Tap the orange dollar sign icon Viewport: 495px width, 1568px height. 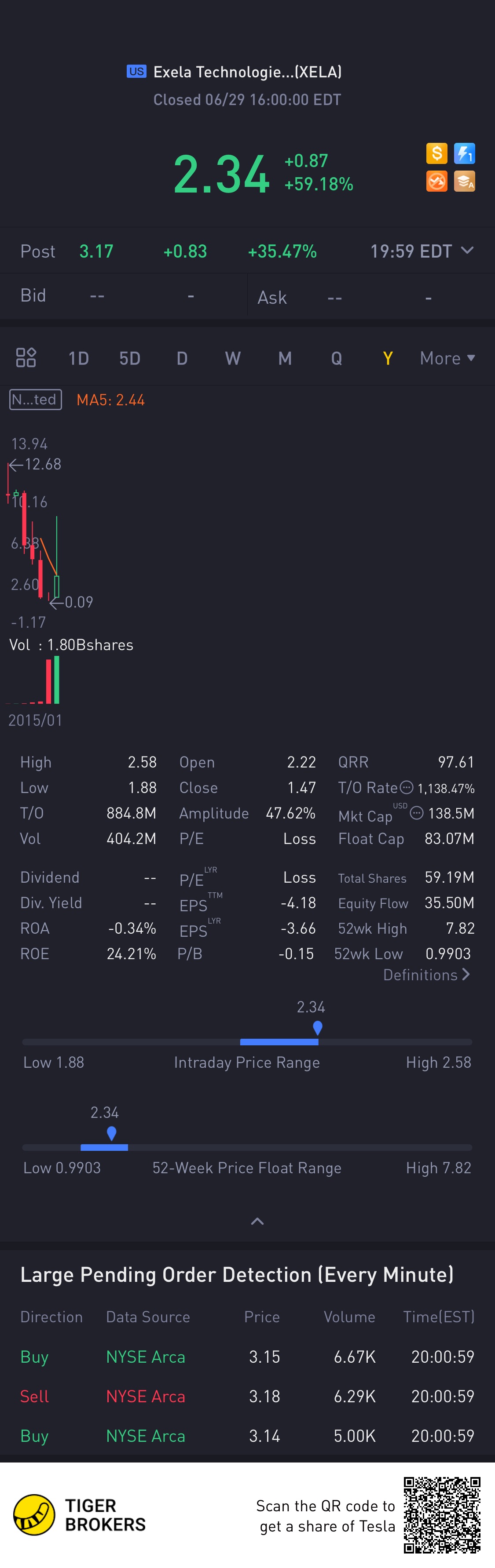click(x=436, y=153)
